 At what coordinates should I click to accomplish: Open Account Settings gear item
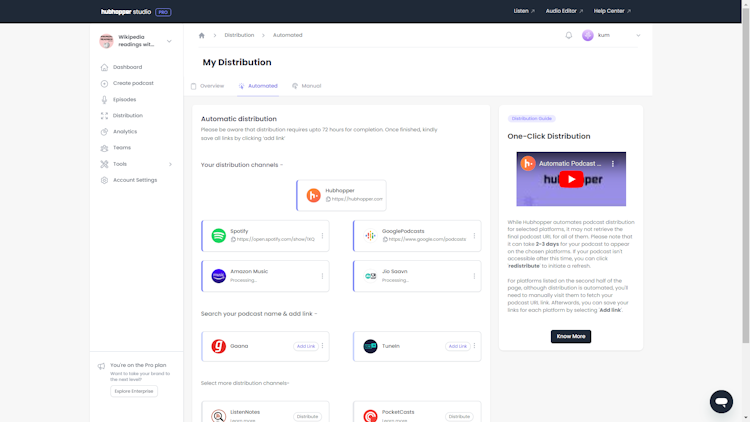coord(135,180)
